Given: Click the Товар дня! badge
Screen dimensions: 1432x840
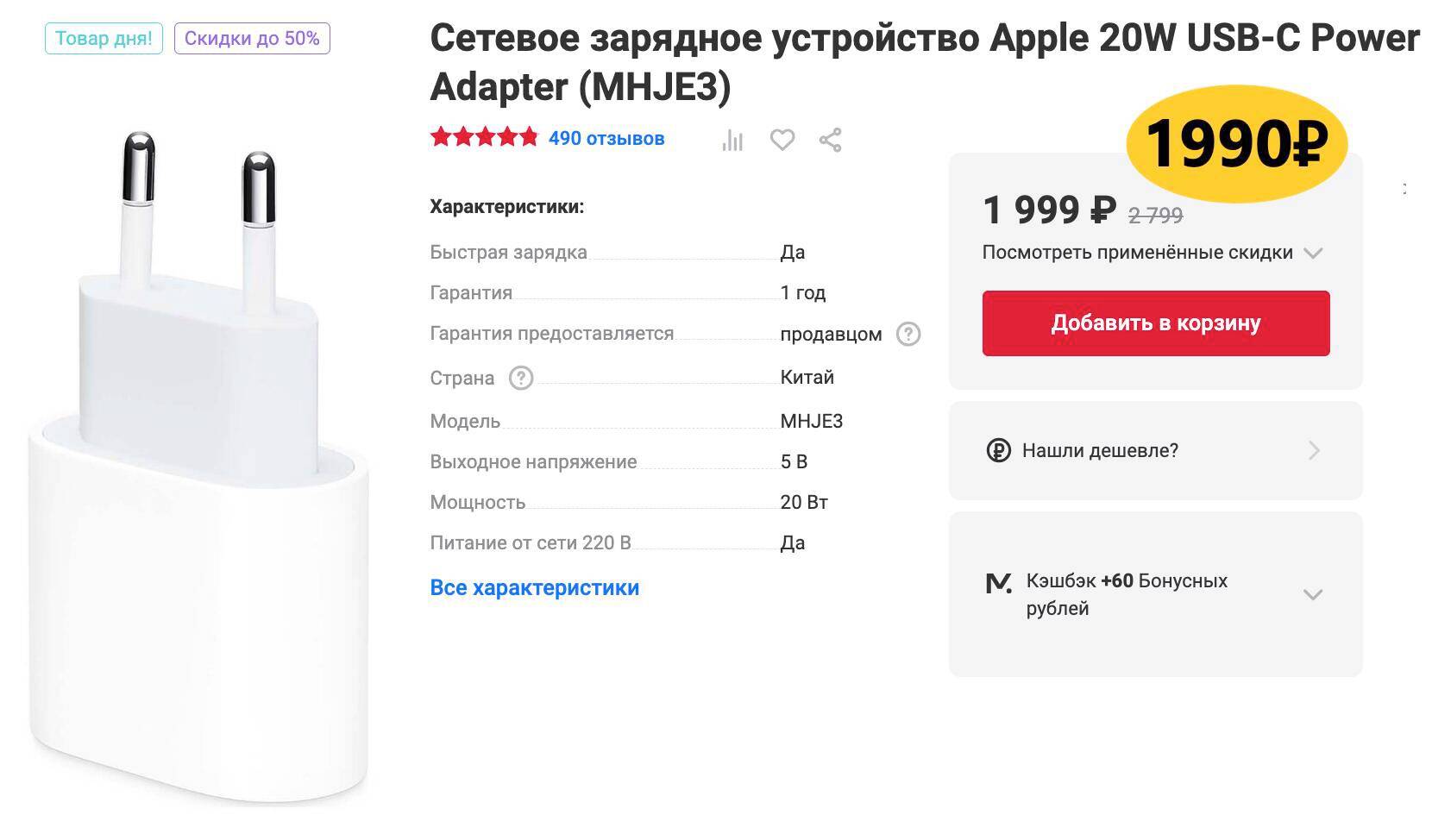Looking at the screenshot, I should tap(104, 38).
